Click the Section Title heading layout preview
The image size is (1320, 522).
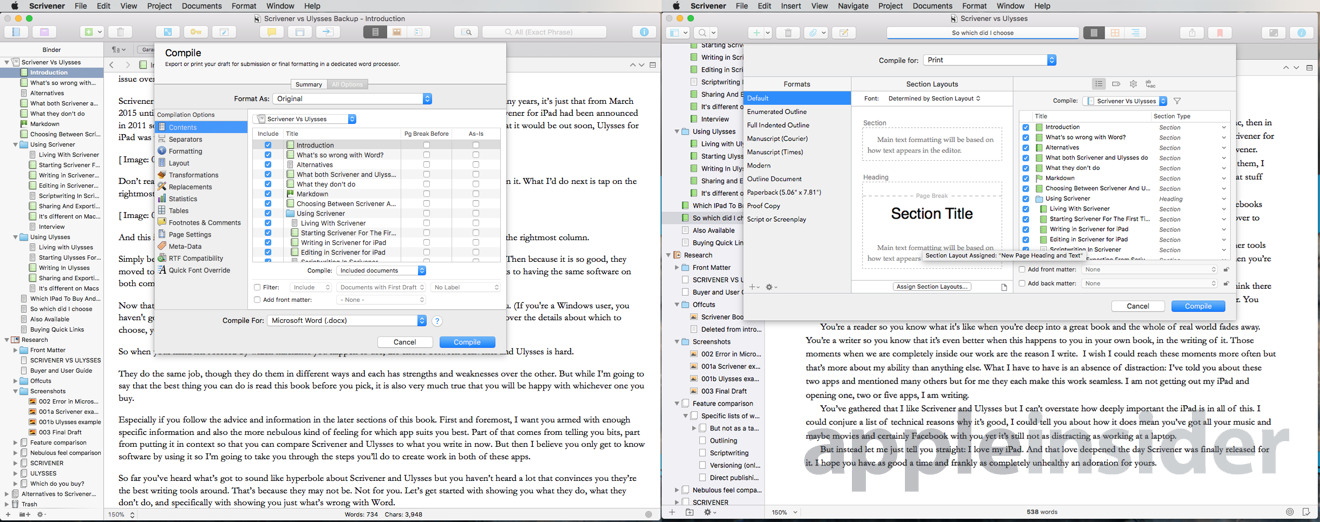(932, 225)
